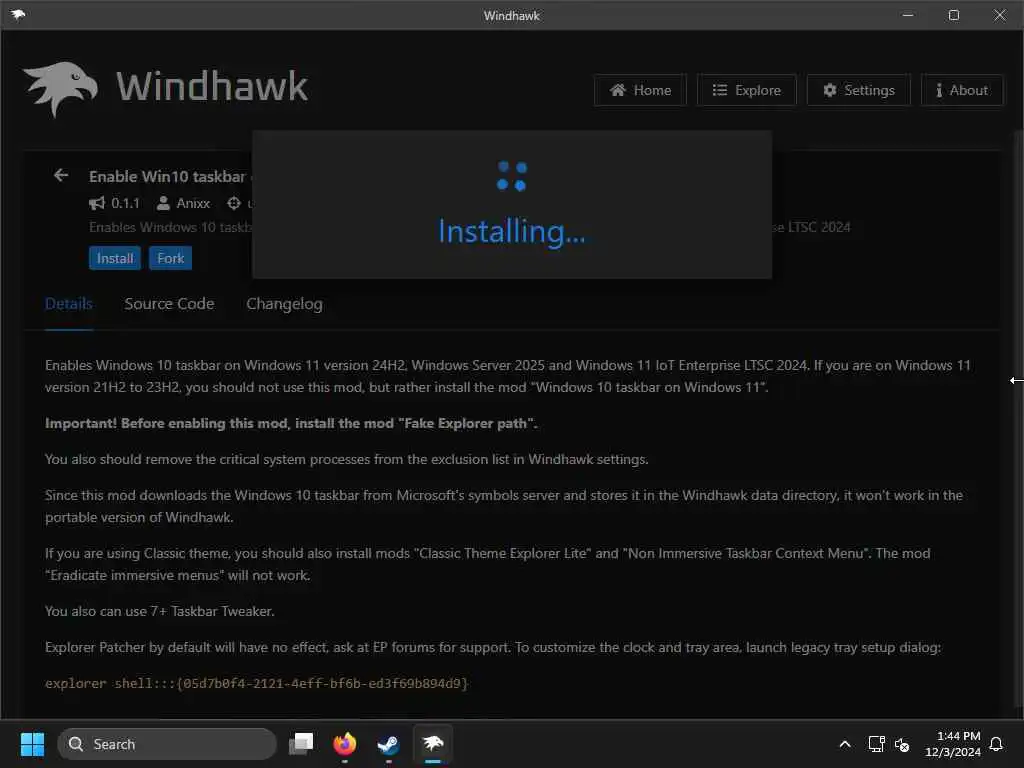The height and width of the screenshot is (768, 1024).
Task: Click the author user icon next to Anixx
Action: click(163, 203)
